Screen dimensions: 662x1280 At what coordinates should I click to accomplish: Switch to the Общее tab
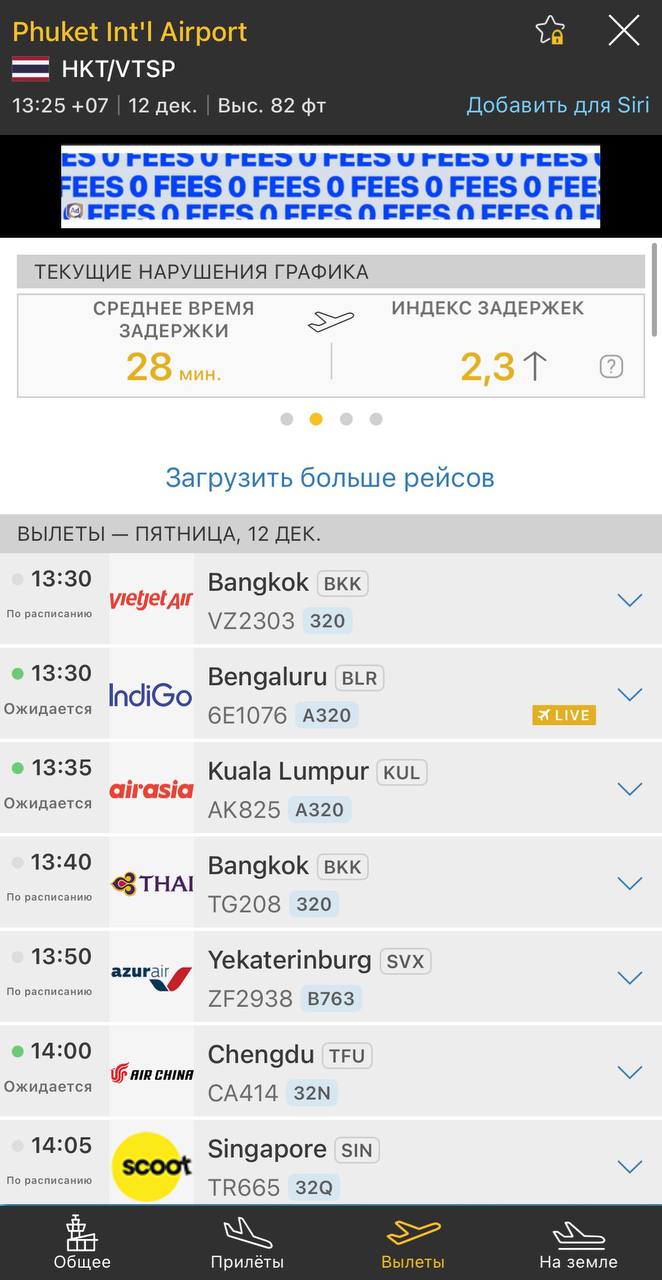pyautogui.click(x=82, y=1243)
